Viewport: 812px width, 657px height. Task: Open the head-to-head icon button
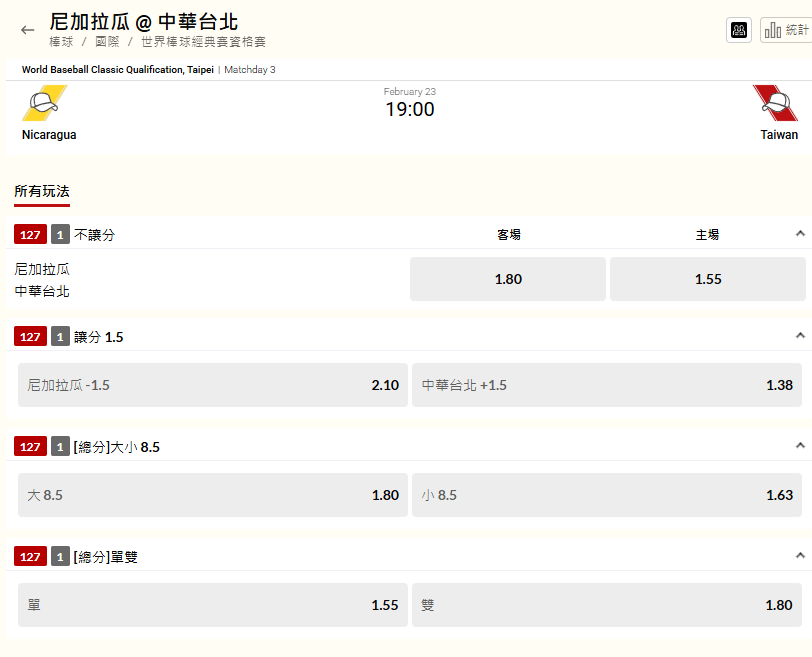[738, 30]
